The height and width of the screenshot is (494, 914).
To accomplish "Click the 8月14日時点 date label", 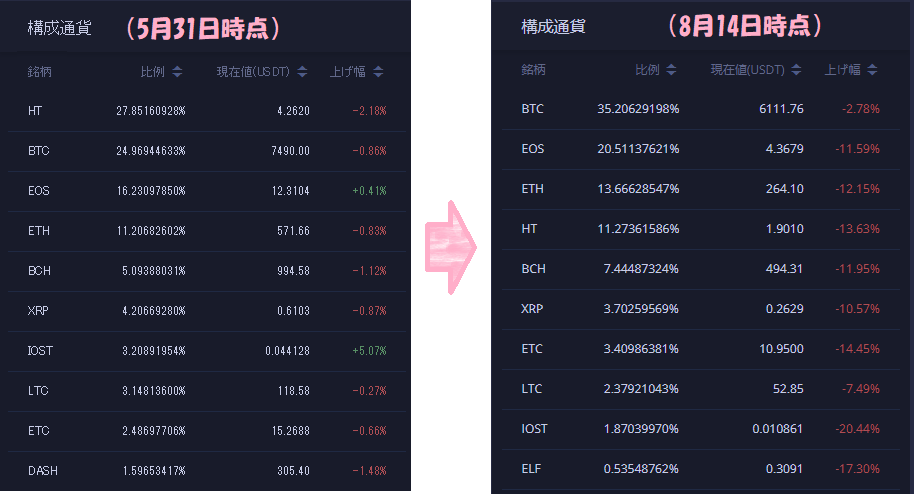I will pos(742,27).
